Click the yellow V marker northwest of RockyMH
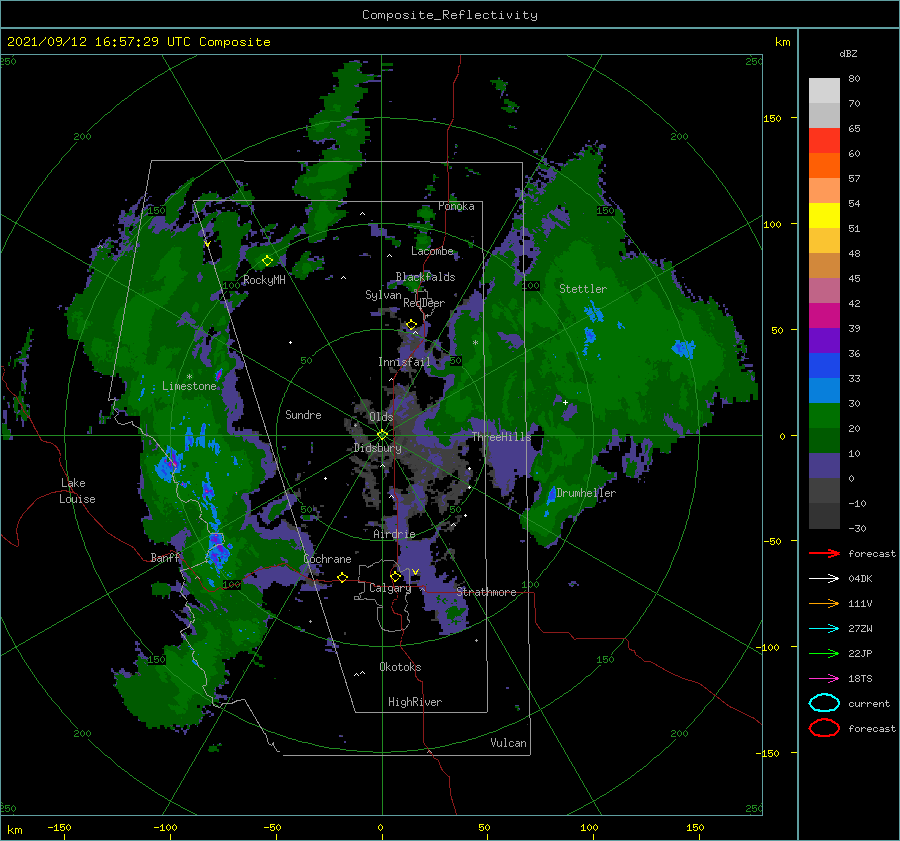The image size is (900, 841). click(x=207, y=245)
